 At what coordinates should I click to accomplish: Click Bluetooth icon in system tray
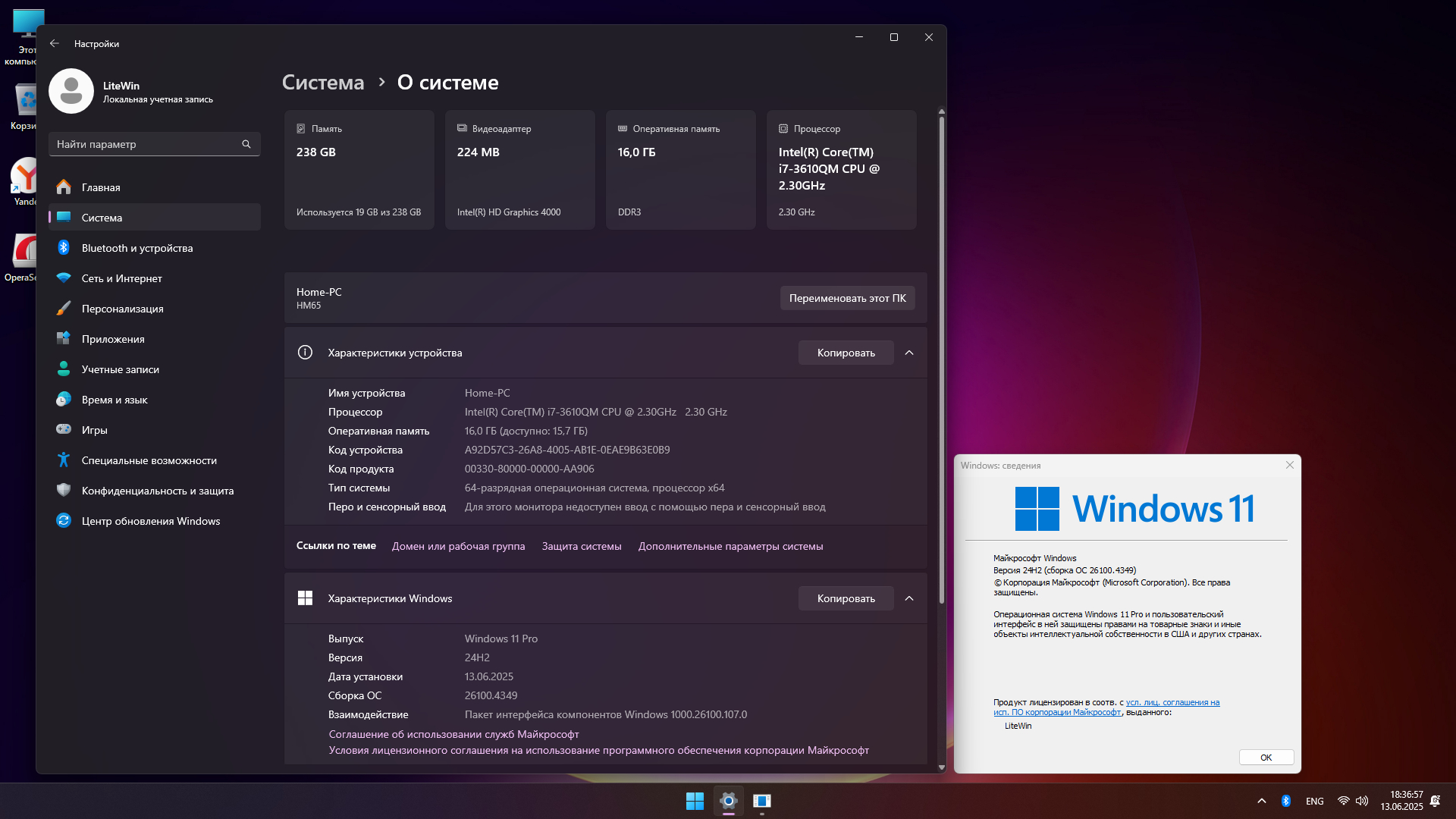pyautogui.click(x=1286, y=801)
